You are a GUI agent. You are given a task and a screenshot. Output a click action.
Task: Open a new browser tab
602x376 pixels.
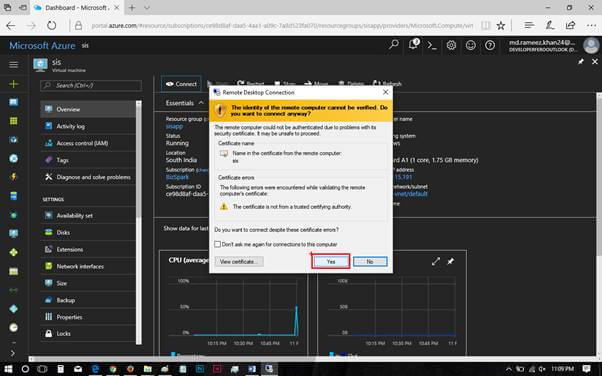coord(132,8)
